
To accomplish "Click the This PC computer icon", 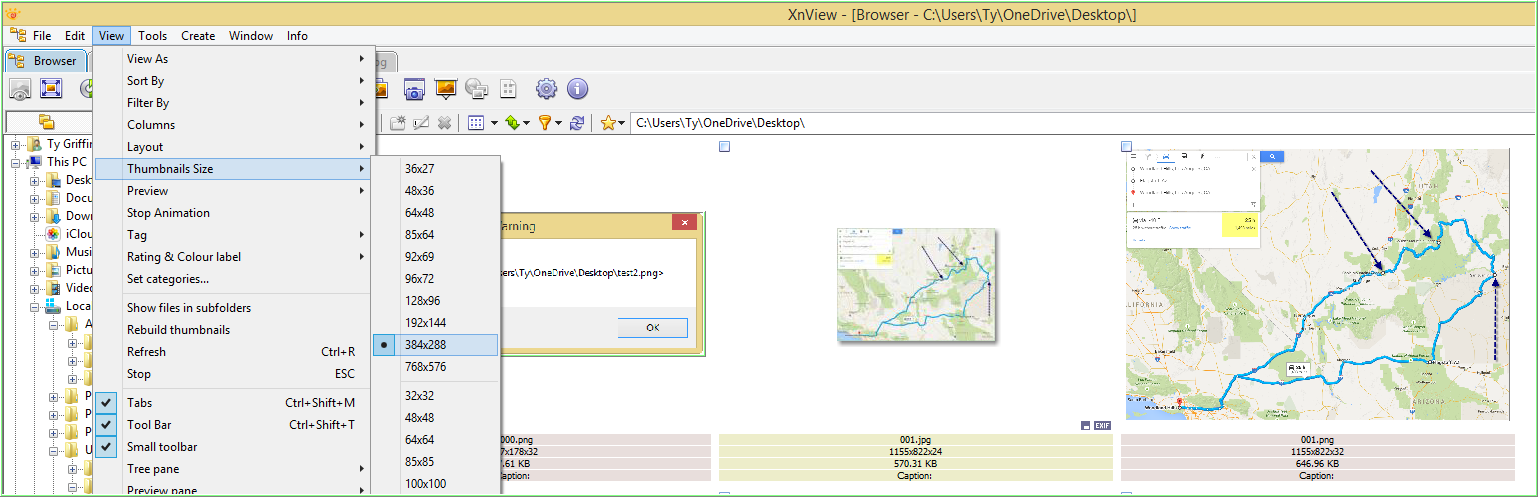I will (35, 161).
